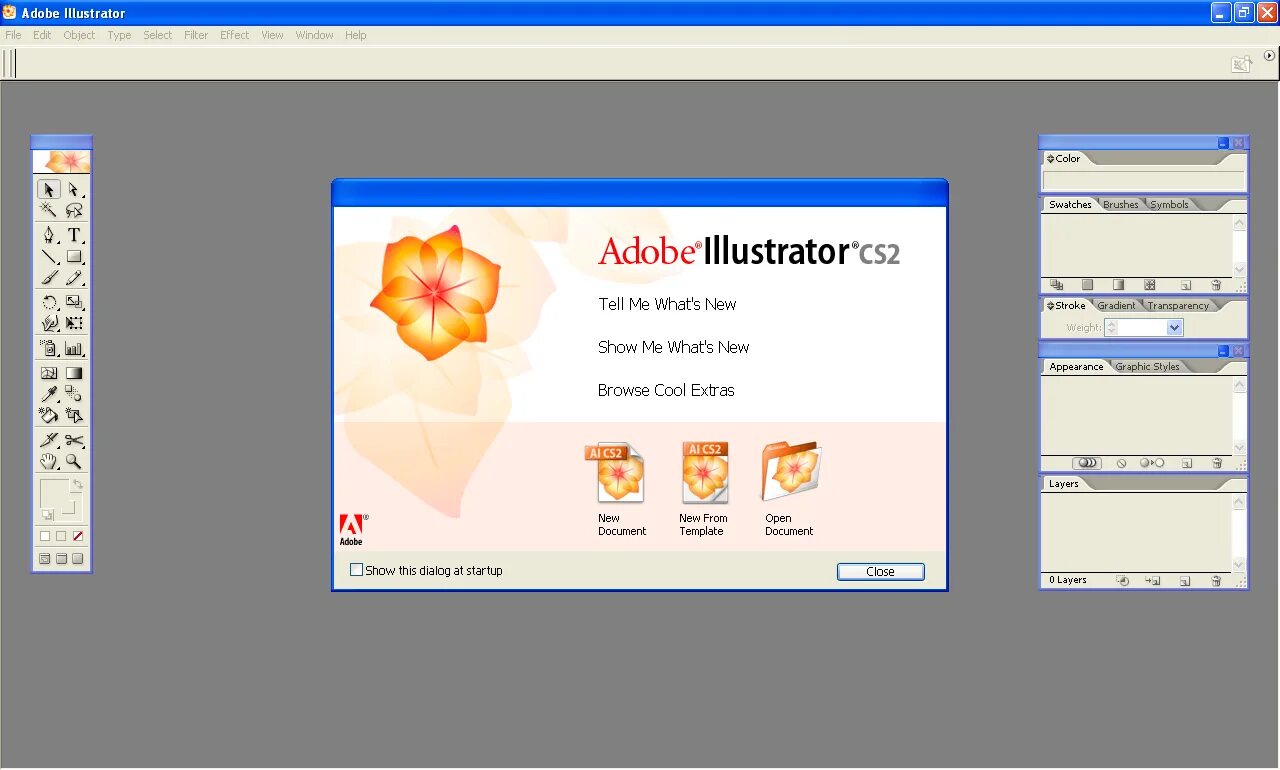1280x770 pixels.
Task: Click the Default Fill and Stroke icon
Action: [47, 515]
